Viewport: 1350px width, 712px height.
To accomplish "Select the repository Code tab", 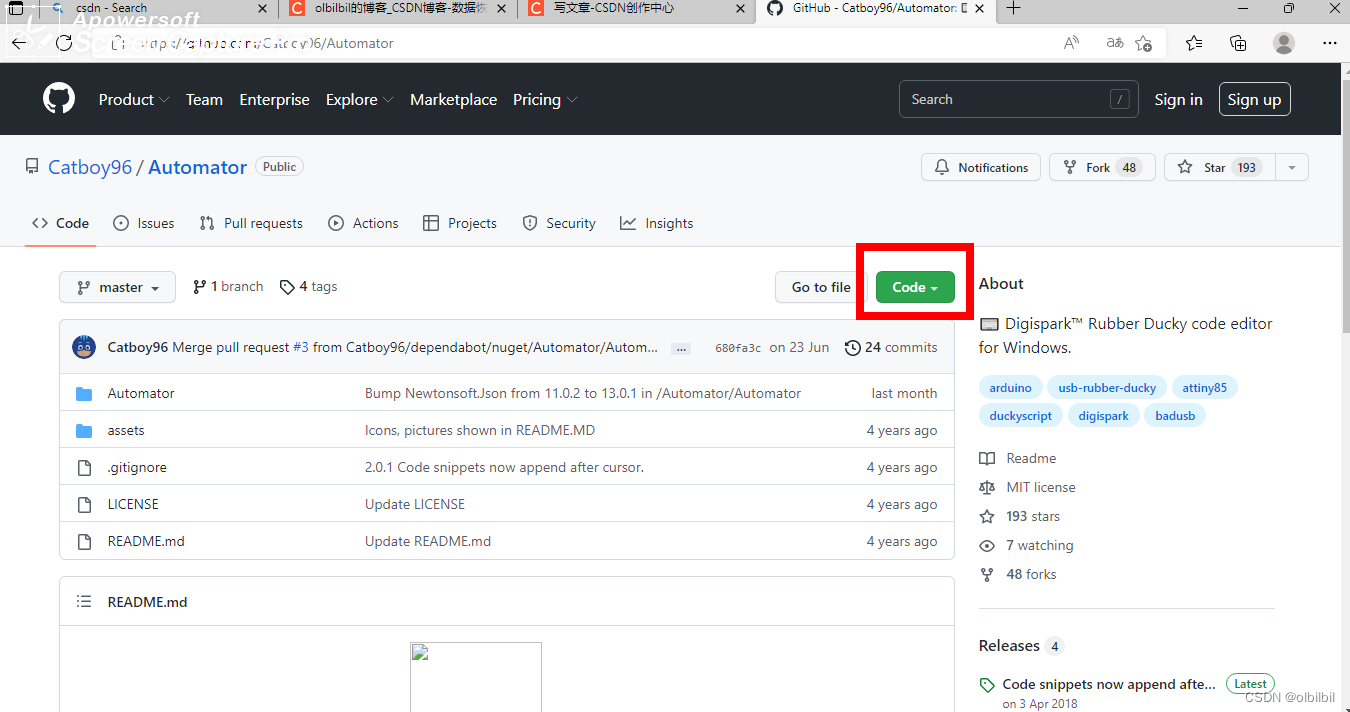I will coord(60,223).
